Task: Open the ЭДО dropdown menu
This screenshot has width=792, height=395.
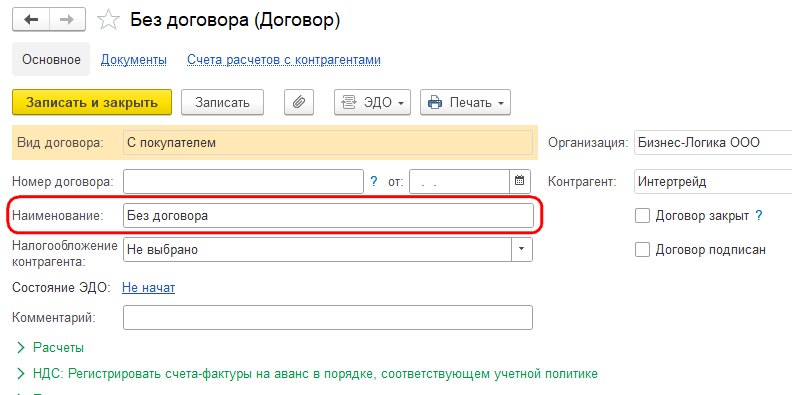Action: [372, 103]
